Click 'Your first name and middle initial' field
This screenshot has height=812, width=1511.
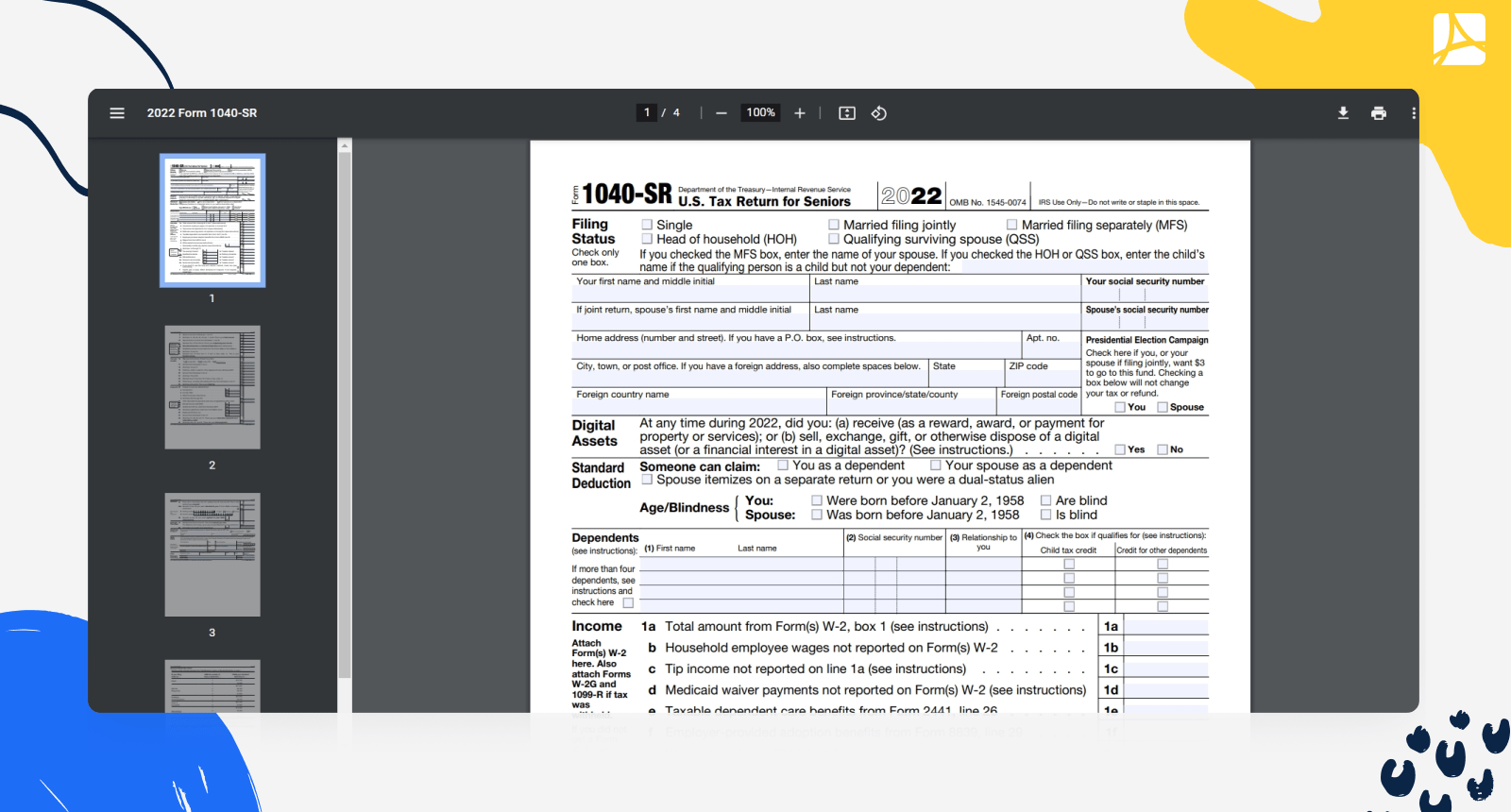(x=690, y=294)
